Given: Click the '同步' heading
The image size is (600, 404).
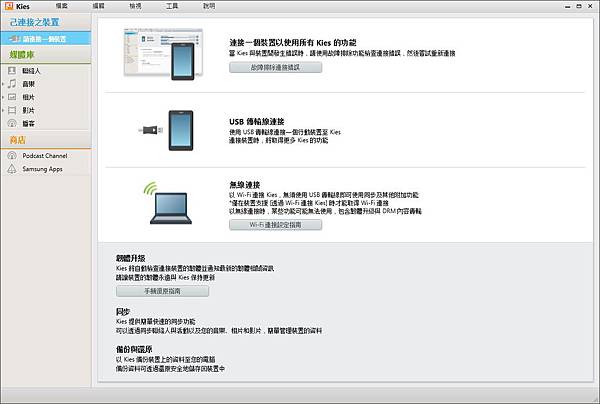Looking at the screenshot, I should tap(123, 312).
